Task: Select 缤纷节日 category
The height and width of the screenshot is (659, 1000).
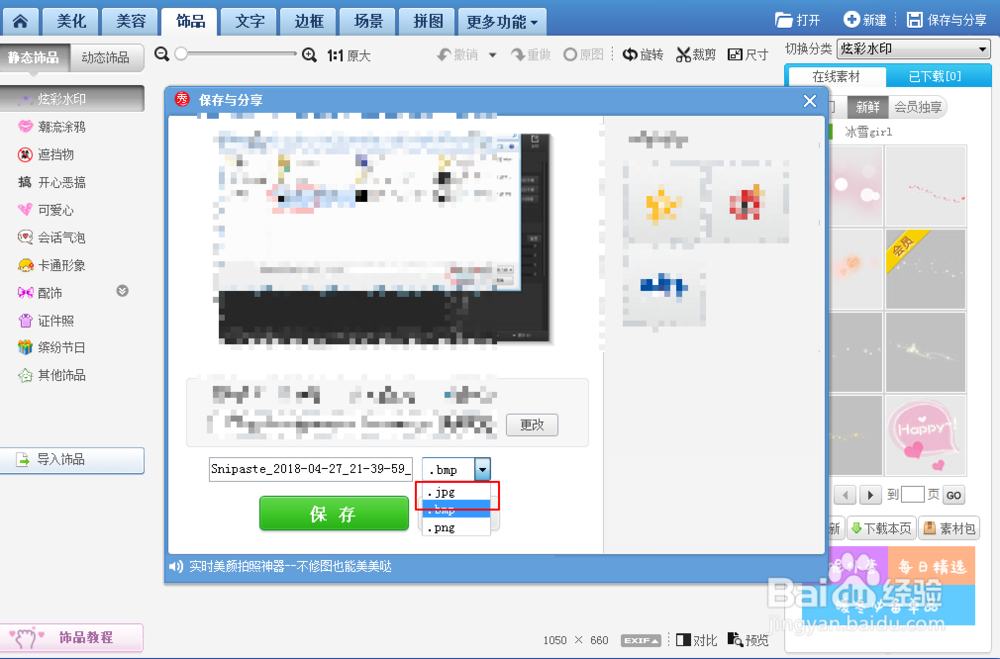Action: pos(52,348)
